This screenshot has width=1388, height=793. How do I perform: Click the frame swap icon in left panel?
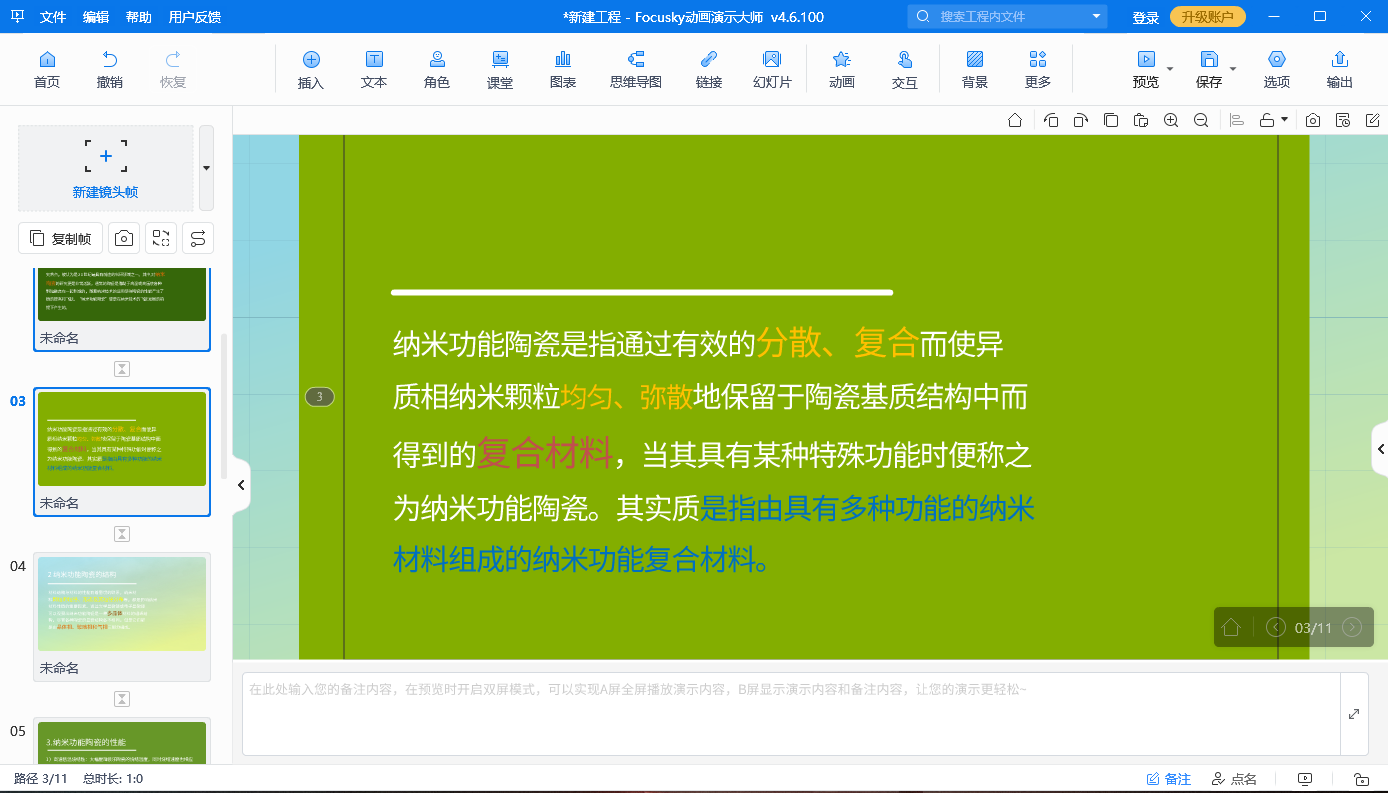pos(161,238)
